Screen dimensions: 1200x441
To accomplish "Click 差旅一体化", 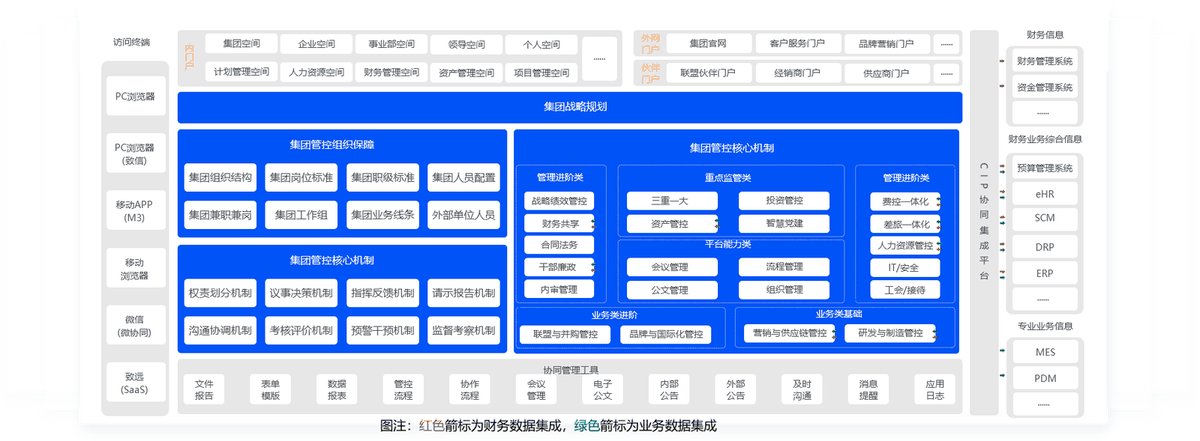I will [x=905, y=223].
